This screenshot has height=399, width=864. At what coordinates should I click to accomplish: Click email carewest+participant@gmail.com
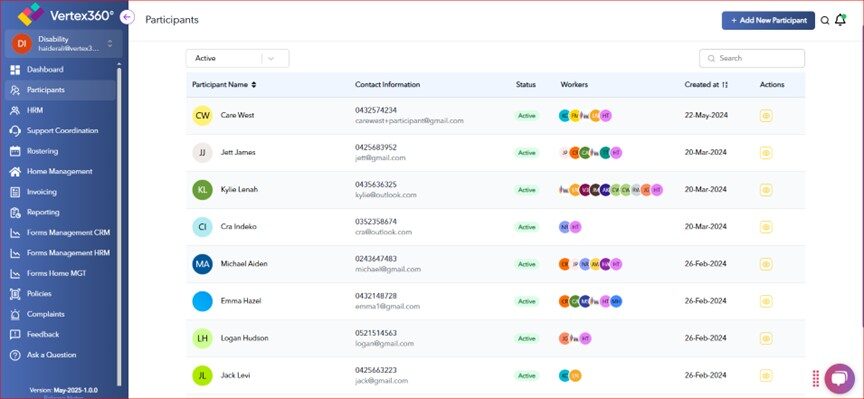[x=409, y=121]
